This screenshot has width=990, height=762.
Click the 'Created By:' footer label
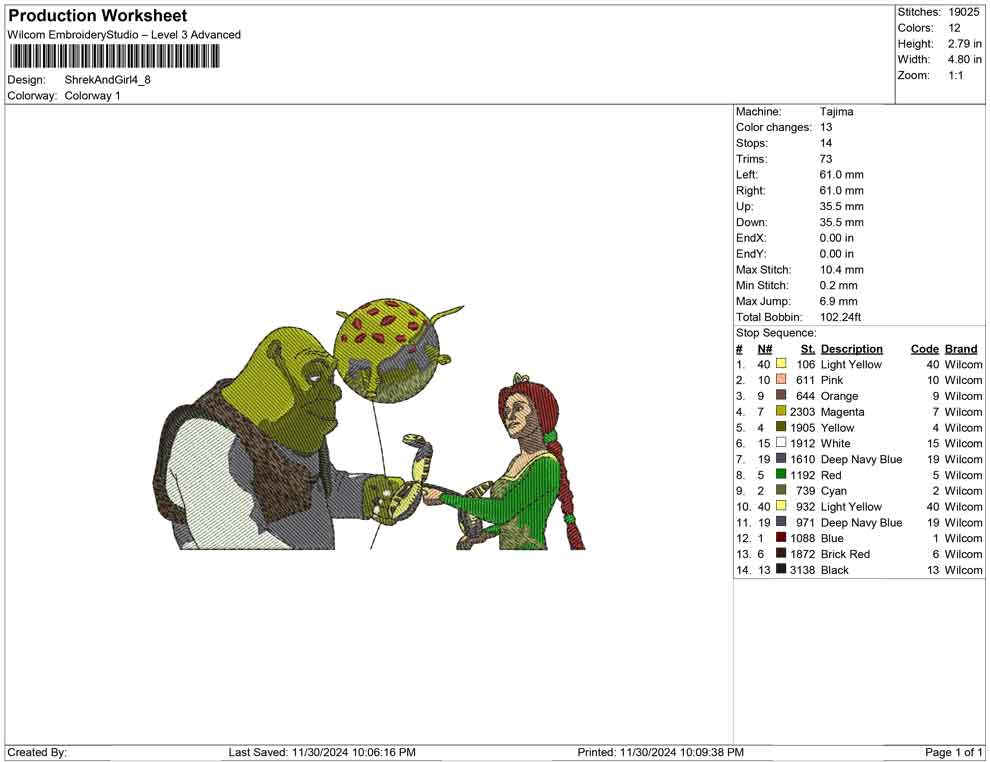click(x=37, y=752)
